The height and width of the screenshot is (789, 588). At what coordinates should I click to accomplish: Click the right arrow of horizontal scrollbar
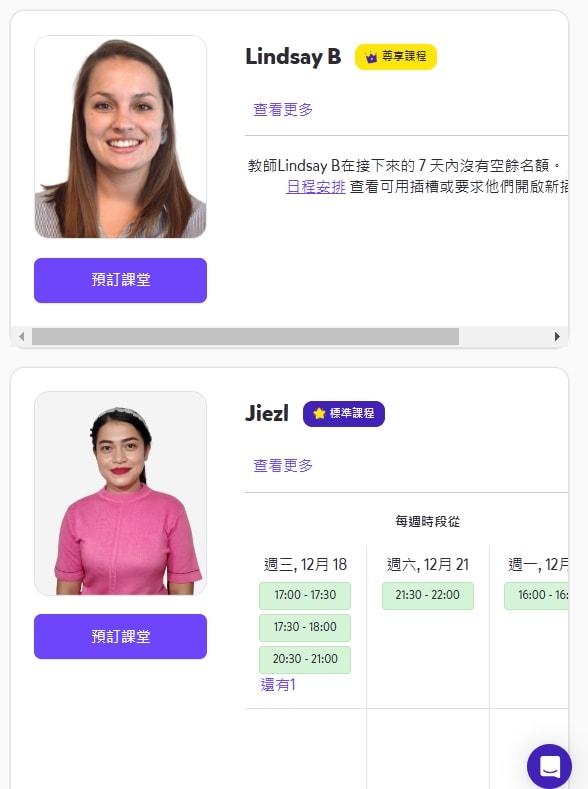[x=557, y=336]
